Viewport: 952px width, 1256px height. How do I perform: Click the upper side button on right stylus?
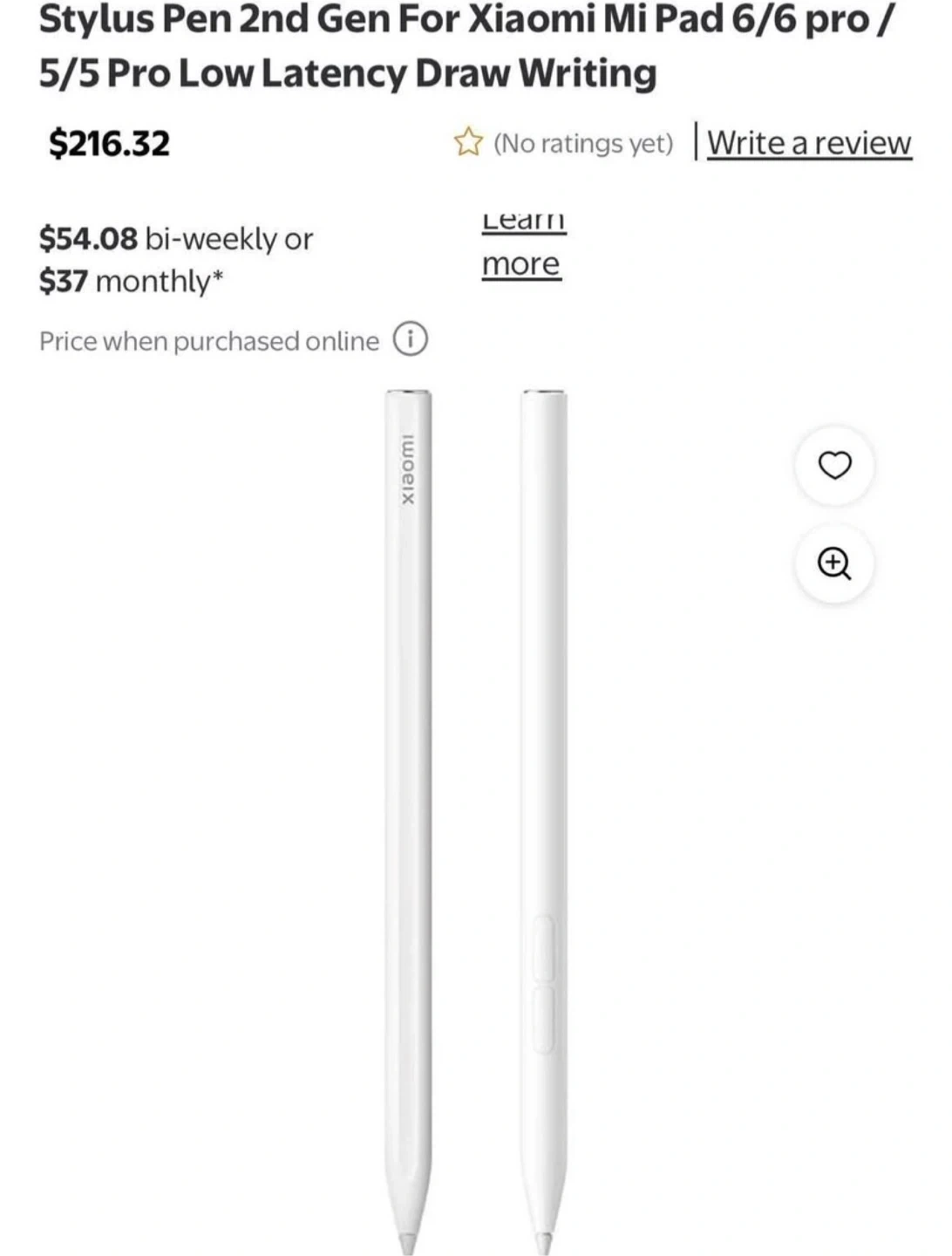tap(543, 948)
